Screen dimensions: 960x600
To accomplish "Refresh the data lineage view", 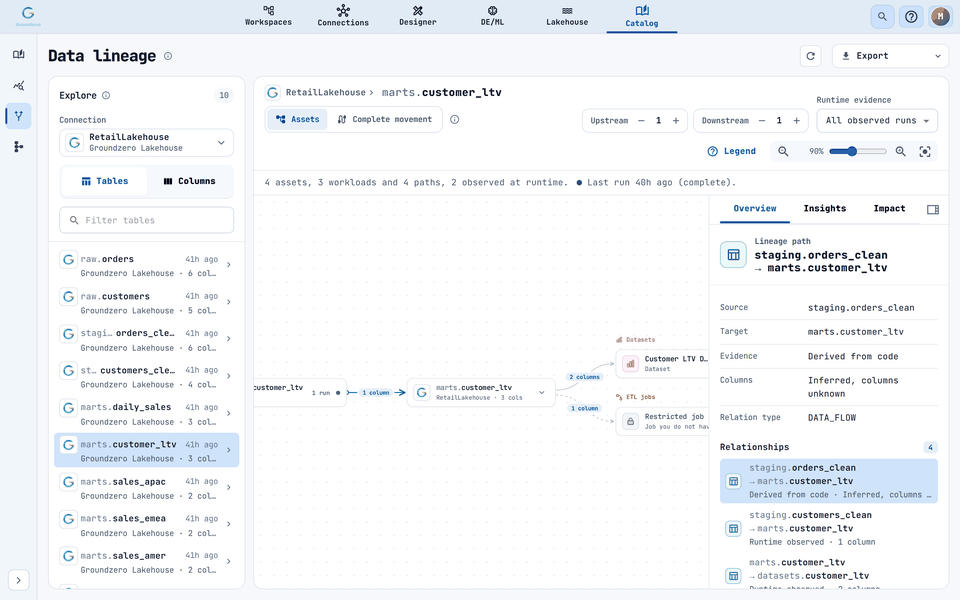I will [x=811, y=56].
